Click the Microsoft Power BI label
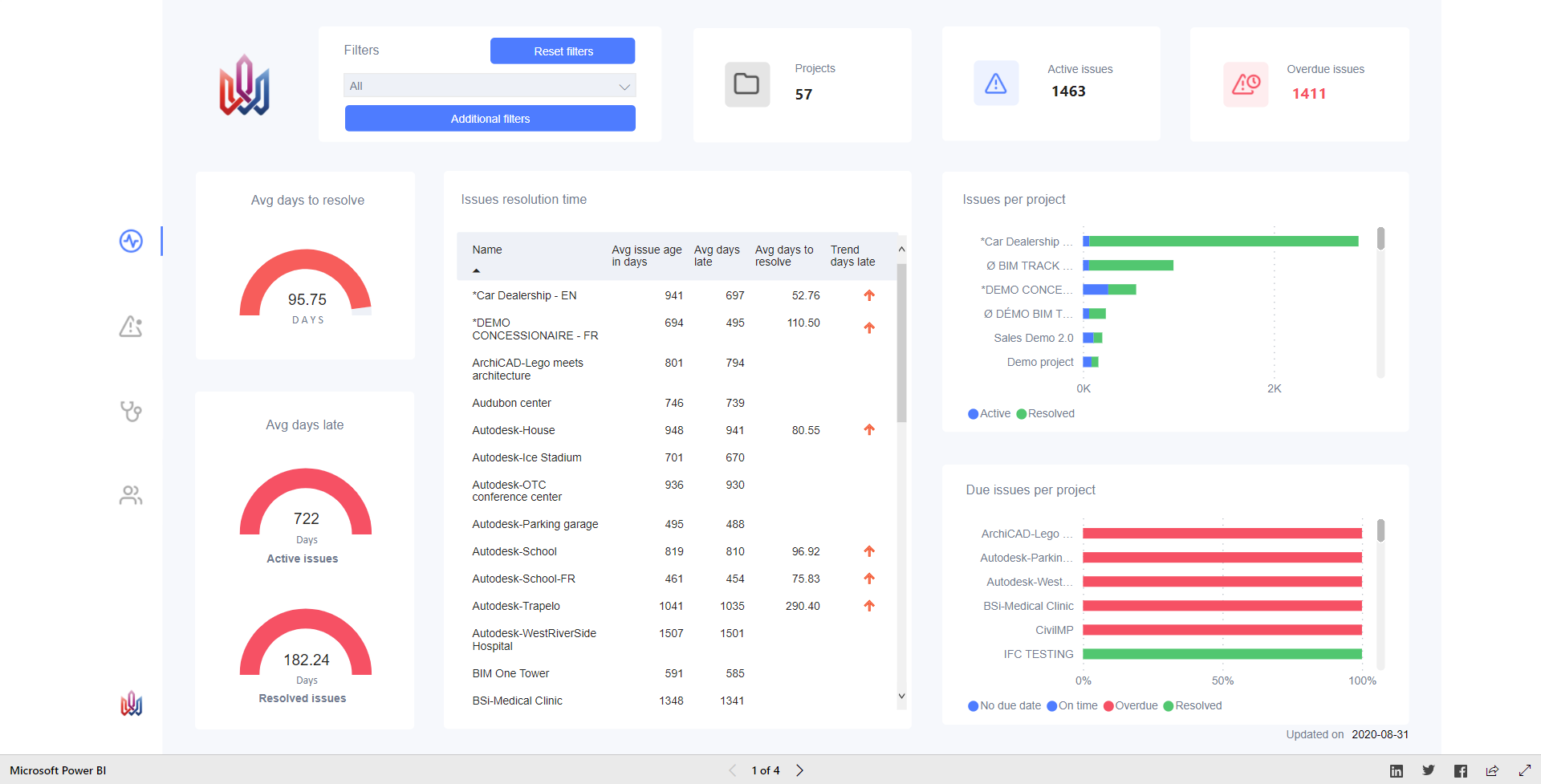1541x784 pixels. pos(58,770)
